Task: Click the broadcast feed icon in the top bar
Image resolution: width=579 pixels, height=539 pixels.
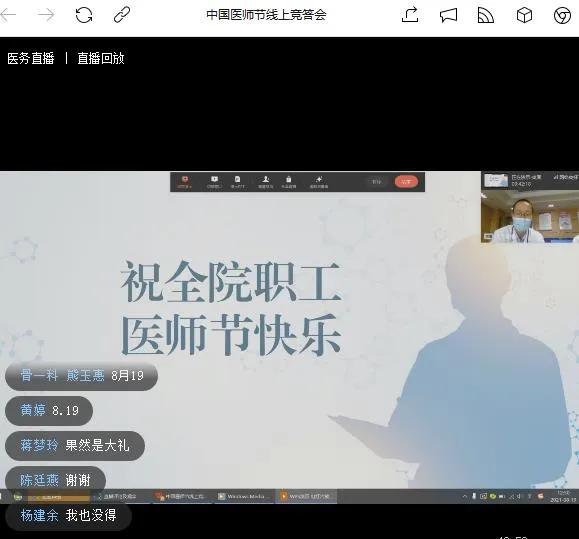Action: [x=486, y=16]
